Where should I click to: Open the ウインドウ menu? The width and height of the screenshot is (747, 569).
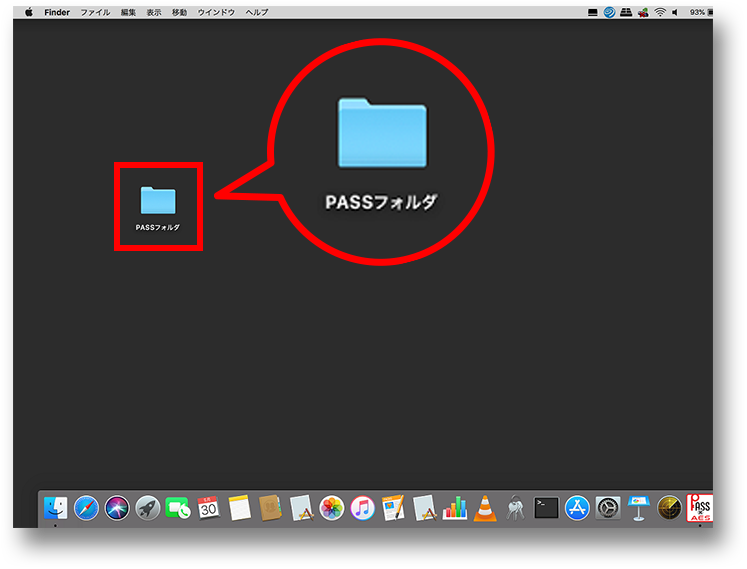point(216,12)
